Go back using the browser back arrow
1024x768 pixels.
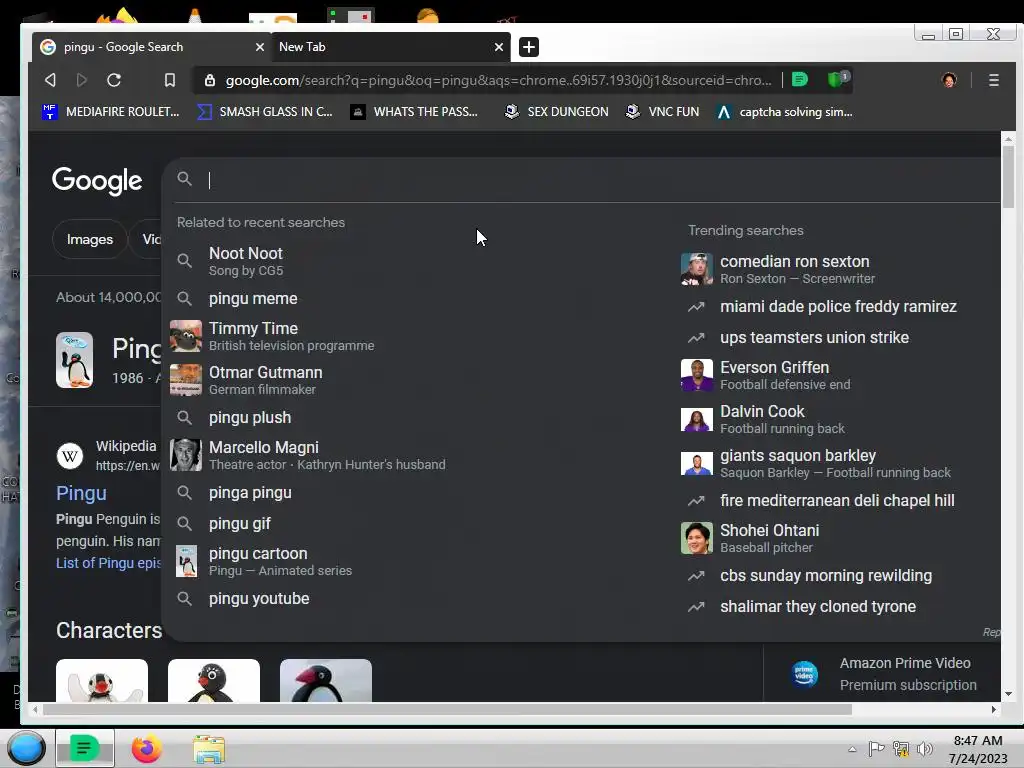tap(50, 80)
